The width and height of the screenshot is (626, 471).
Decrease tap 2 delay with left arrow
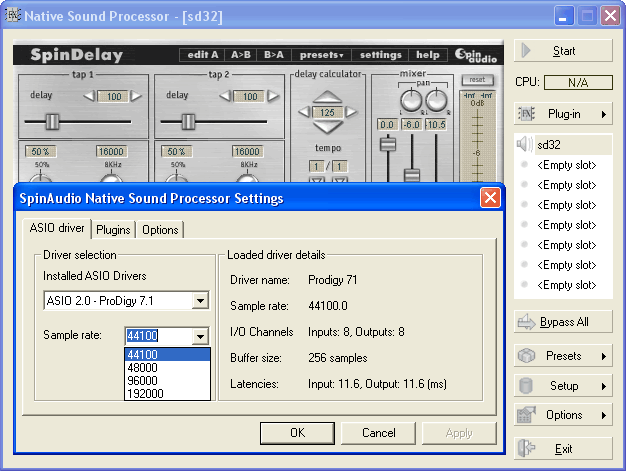tap(225, 96)
